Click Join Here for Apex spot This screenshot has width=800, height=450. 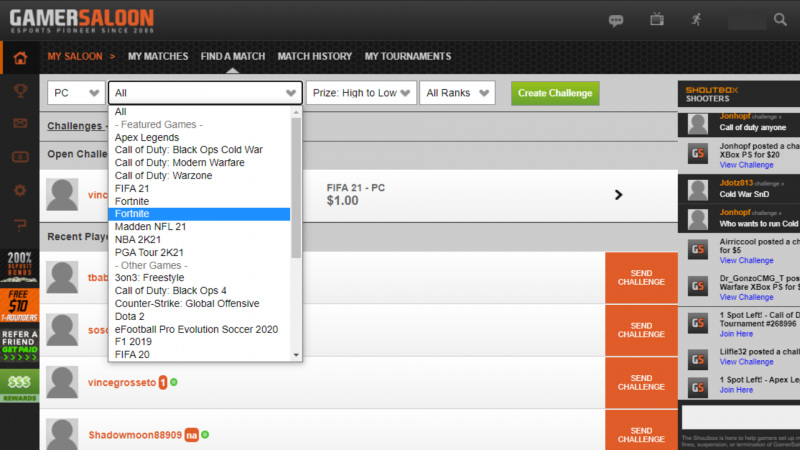pos(736,390)
